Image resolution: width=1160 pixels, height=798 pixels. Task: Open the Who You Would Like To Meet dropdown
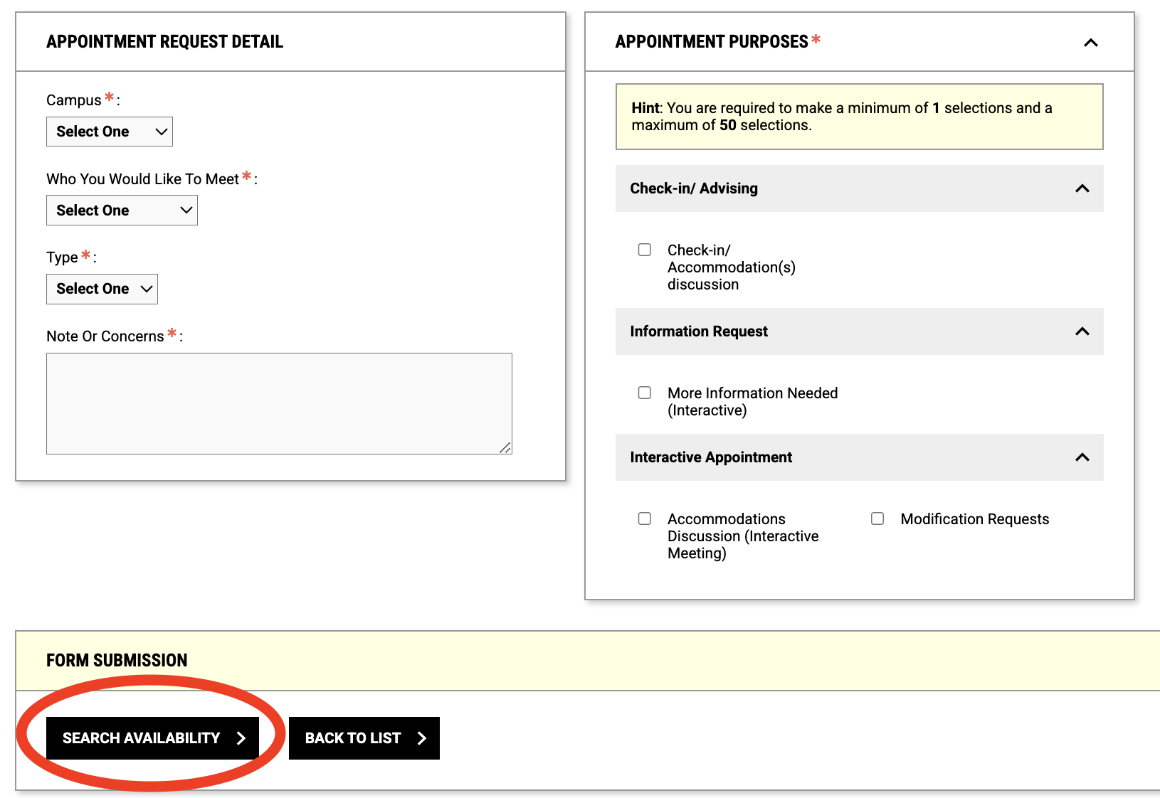(x=121, y=210)
